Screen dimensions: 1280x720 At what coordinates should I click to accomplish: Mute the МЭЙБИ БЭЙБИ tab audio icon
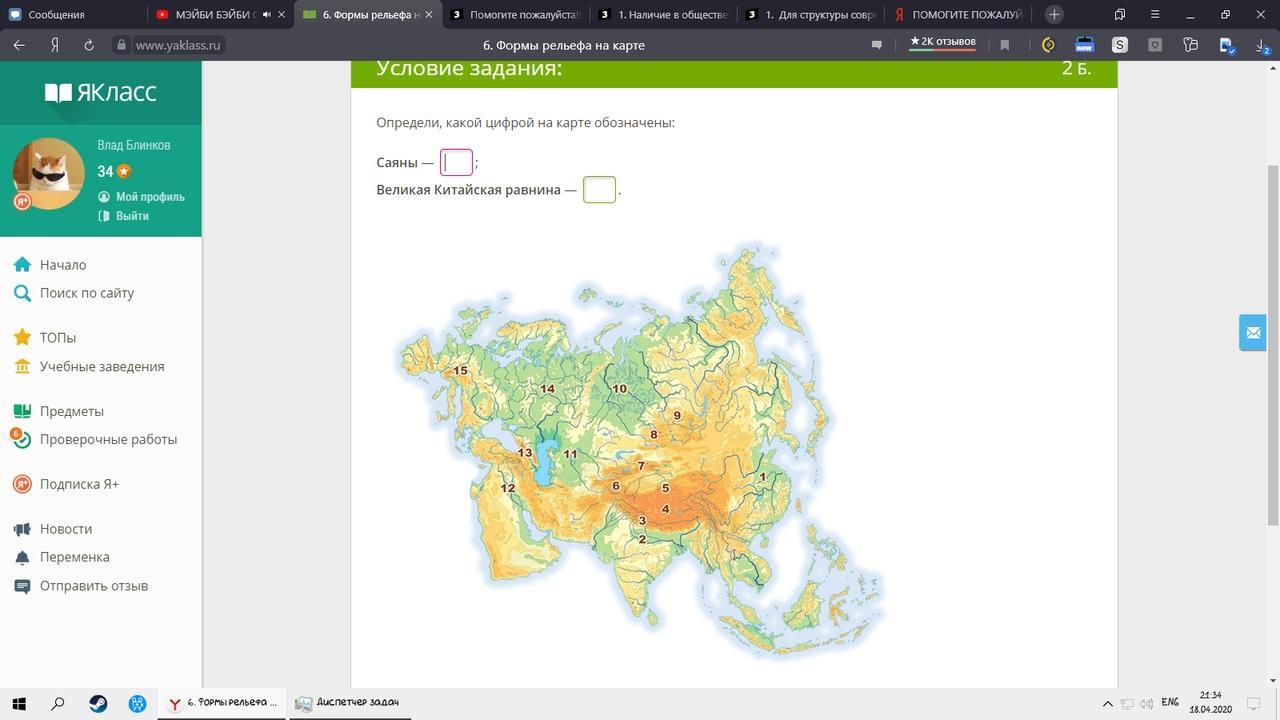266,15
